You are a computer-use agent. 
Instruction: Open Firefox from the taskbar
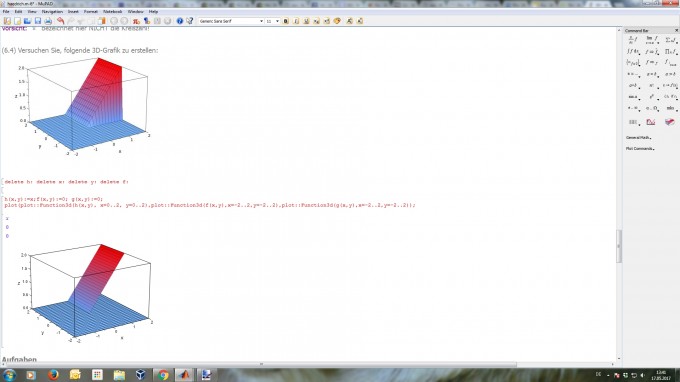click(x=53, y=375)
